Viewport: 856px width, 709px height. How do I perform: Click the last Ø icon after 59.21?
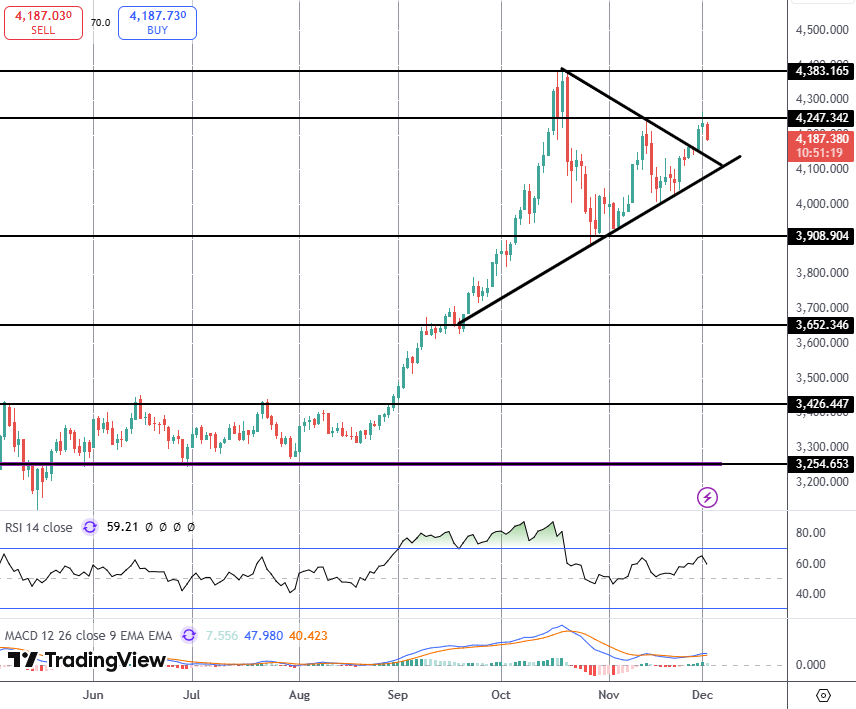(190, 527)
